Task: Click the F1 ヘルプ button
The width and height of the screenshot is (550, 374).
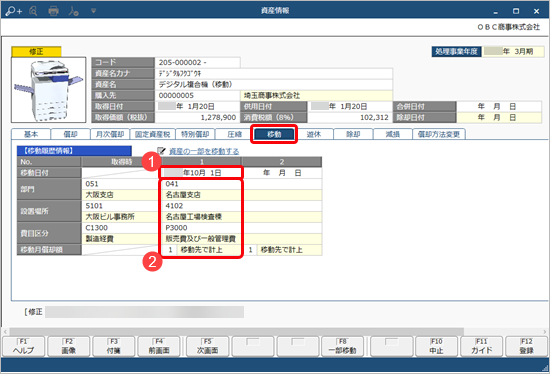Action: 24,346
